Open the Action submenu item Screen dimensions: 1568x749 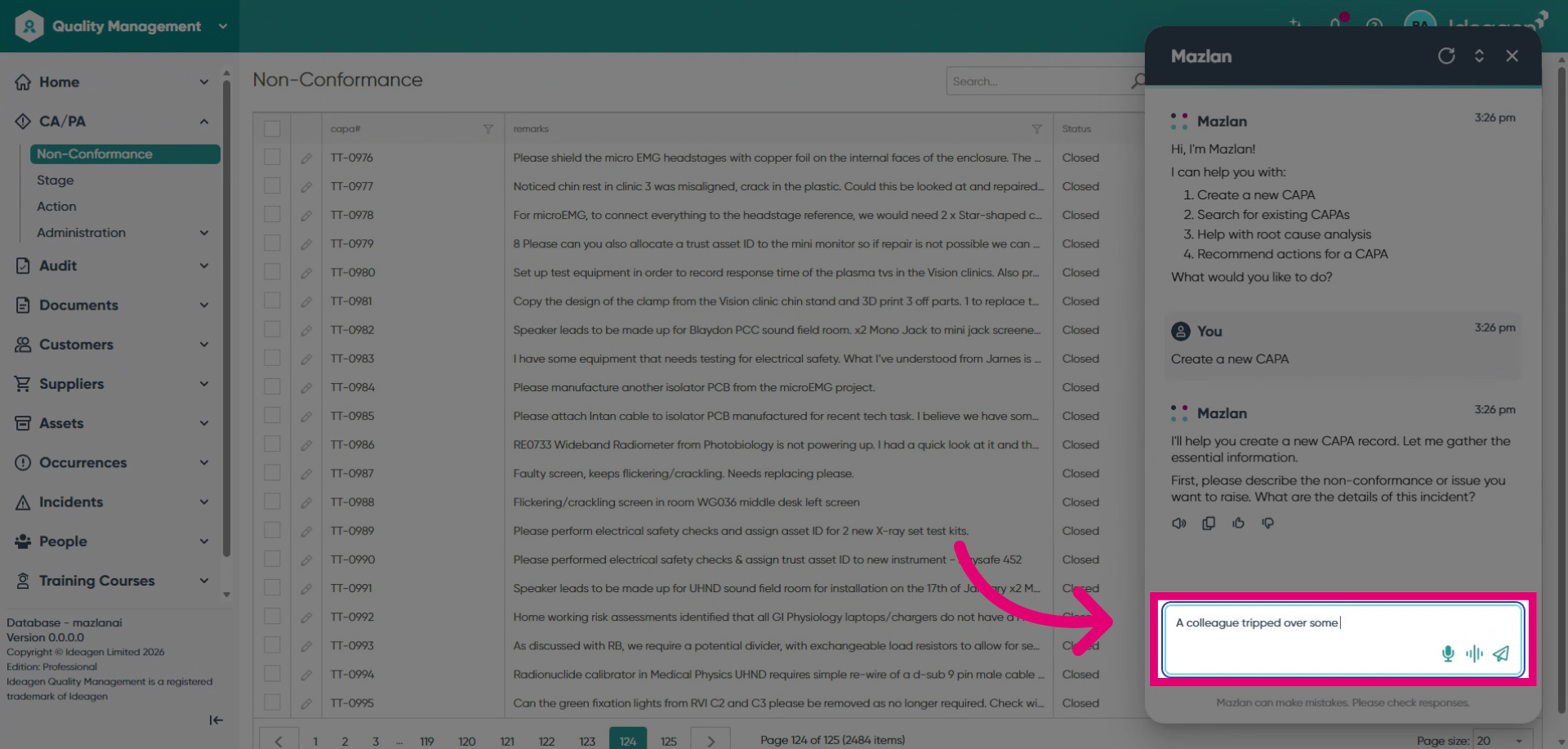coord(56,206)
